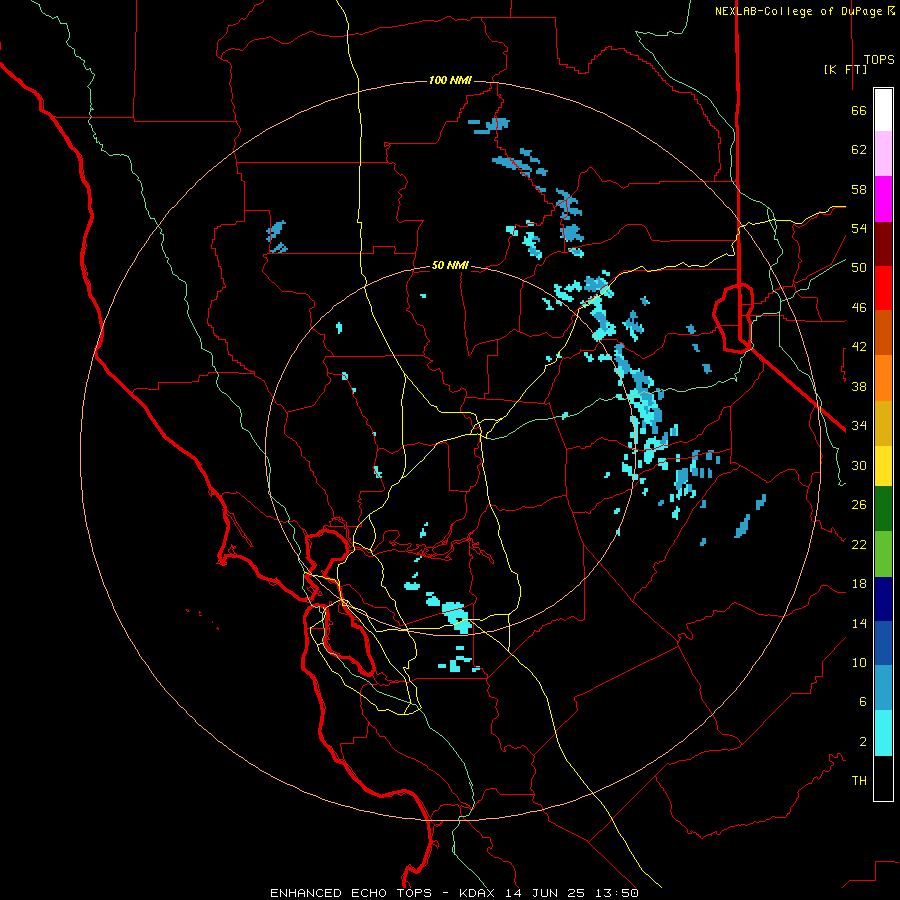The height and width of the screenshot is (900, 900).
Task: Click the "TH" threshold label
Action: click(859, 781)
